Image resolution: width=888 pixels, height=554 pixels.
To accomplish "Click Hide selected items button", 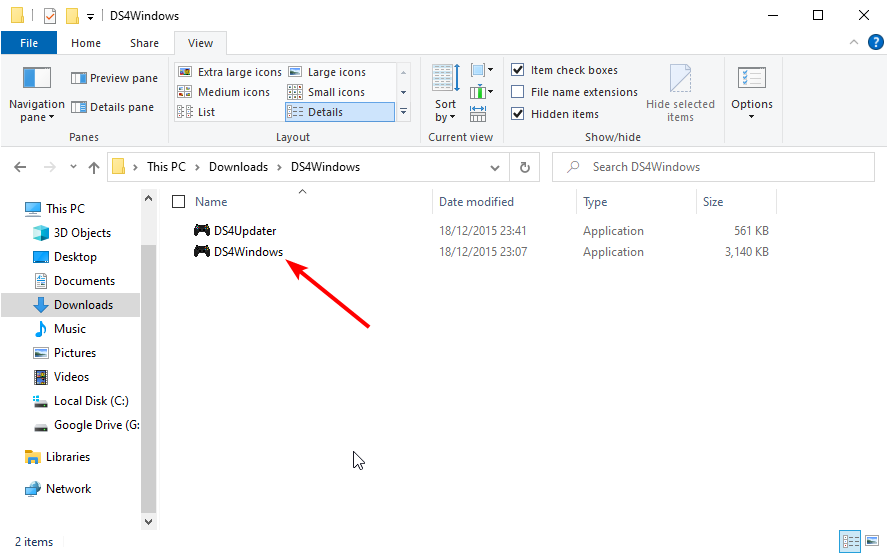I will [680, 93].
